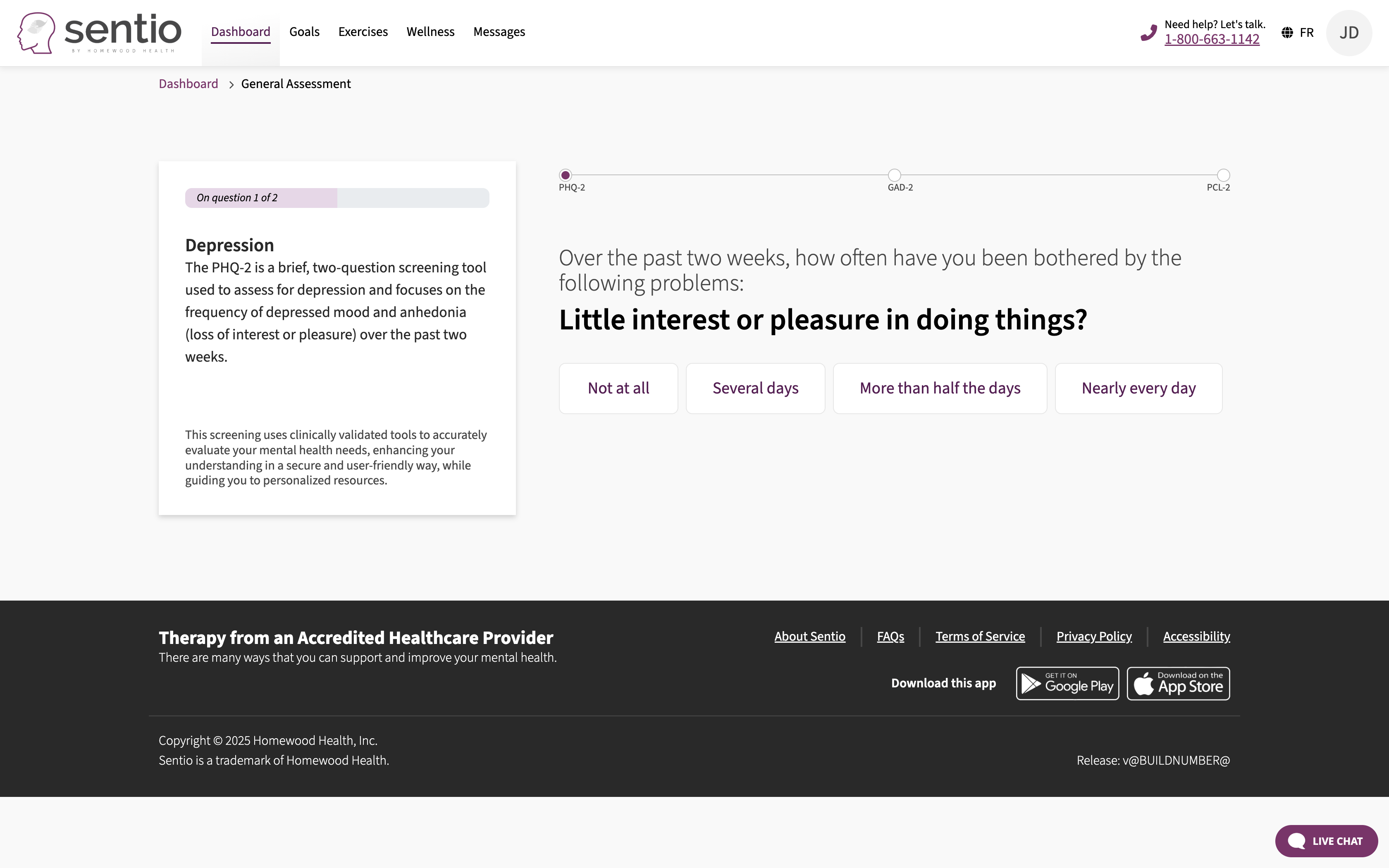This screenshot has height=868, width=1389.
Task: Select "Nearly every day" option
Action: coord(1138,388)
